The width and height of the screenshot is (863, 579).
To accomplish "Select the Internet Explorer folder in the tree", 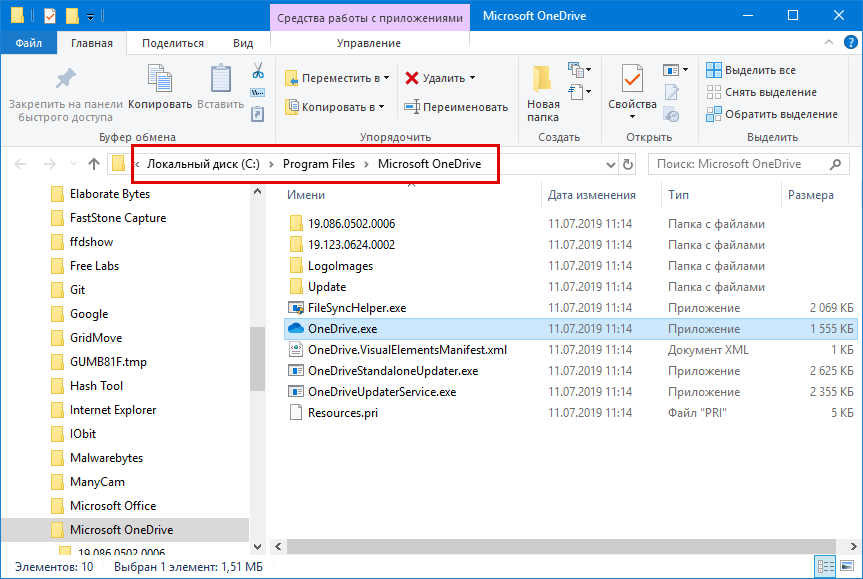I will (113, 410).
